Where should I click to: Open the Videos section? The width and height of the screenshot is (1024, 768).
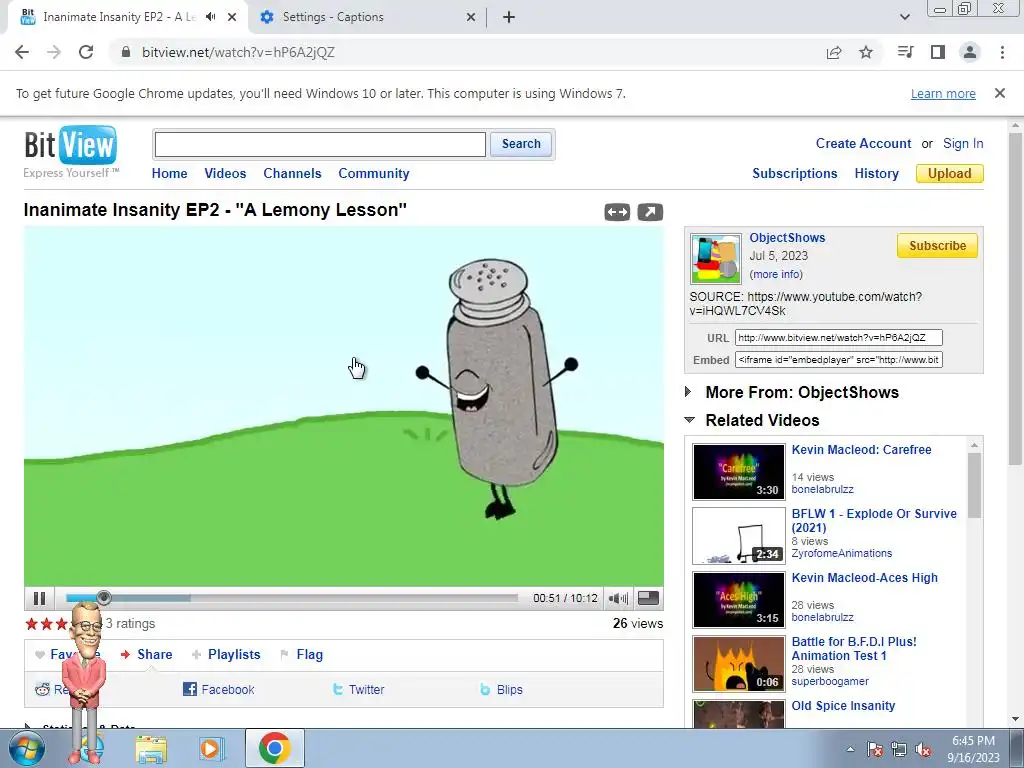click(x=225, y=173)
